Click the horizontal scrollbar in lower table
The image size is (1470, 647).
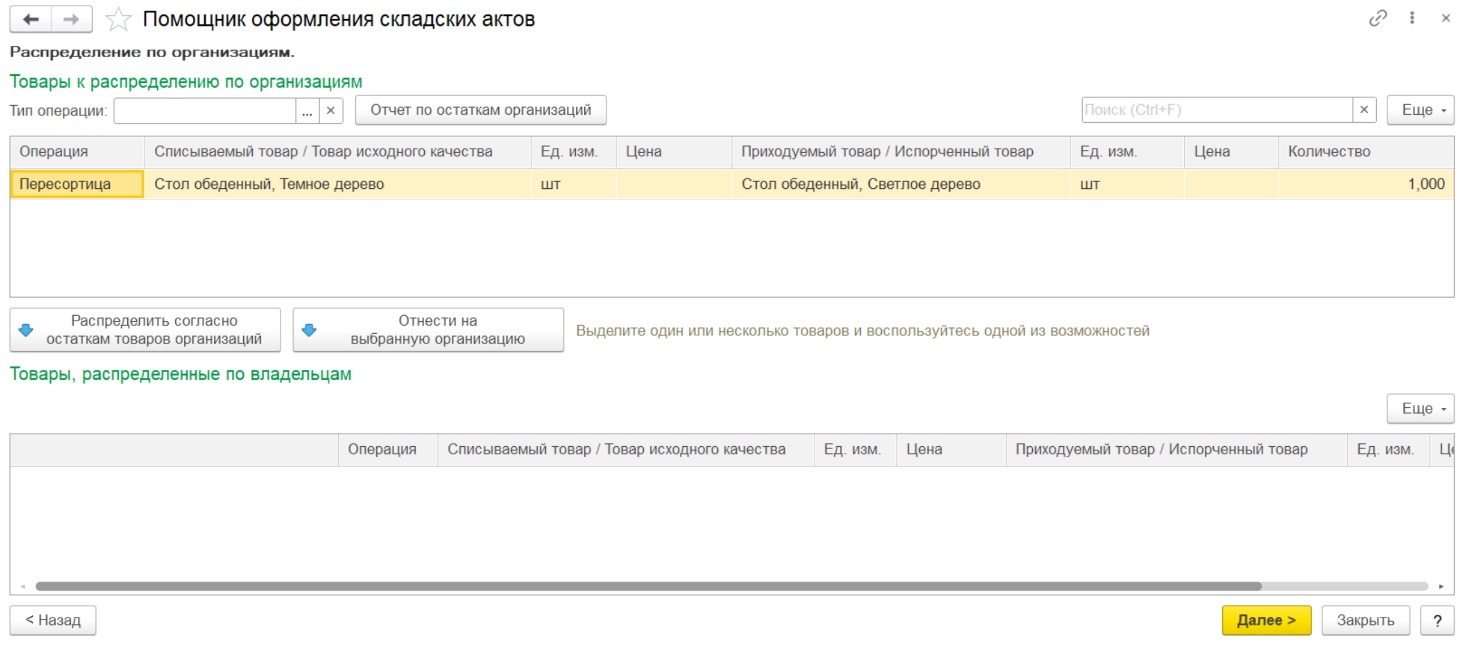coord(648,587)
